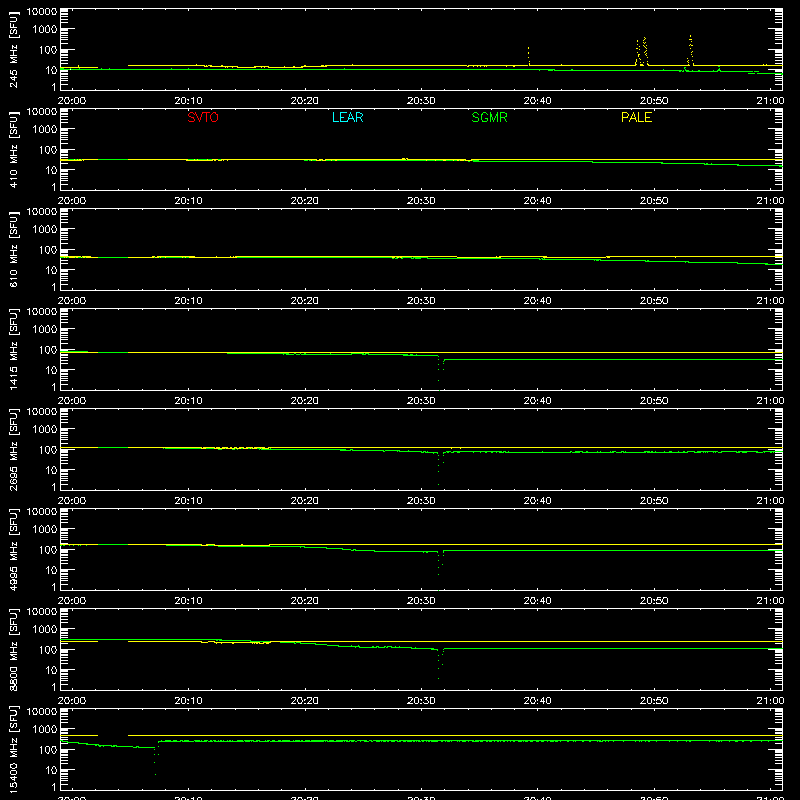Click the cyan LEAR station label
The width and height of the screenshot is (800, 800).
pos(347,117)
